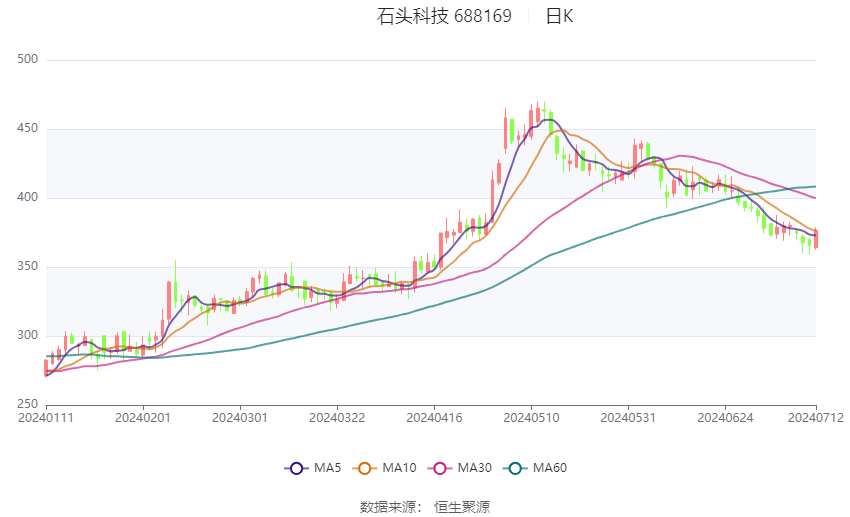Click the chart title 石头科技 688169

[x=444, y=16]
